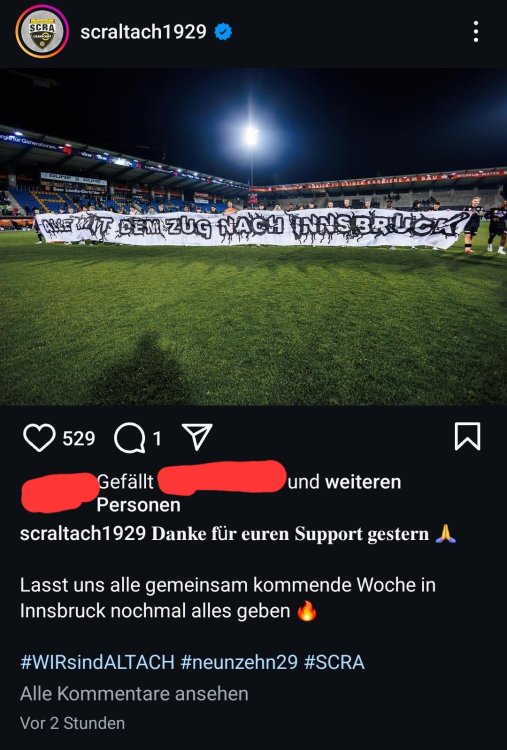Tap scraltach1929 username in the caption
The height and width of the screenshot is (750, 507).
(83, 534)
